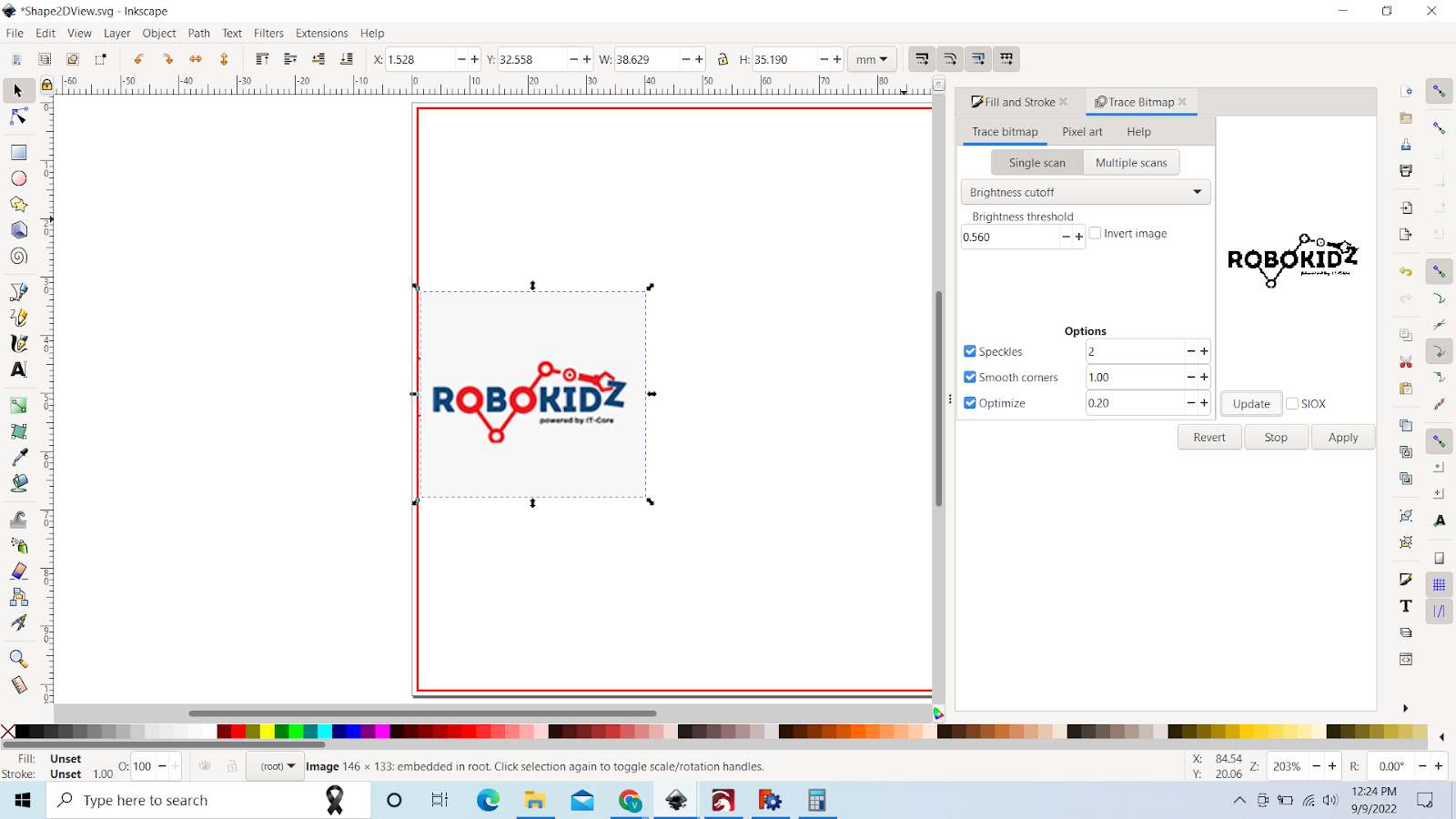Viewport: 1456px width, 819px height.
Task: Select the Eraser tool
Action: (x=18, y=571)
